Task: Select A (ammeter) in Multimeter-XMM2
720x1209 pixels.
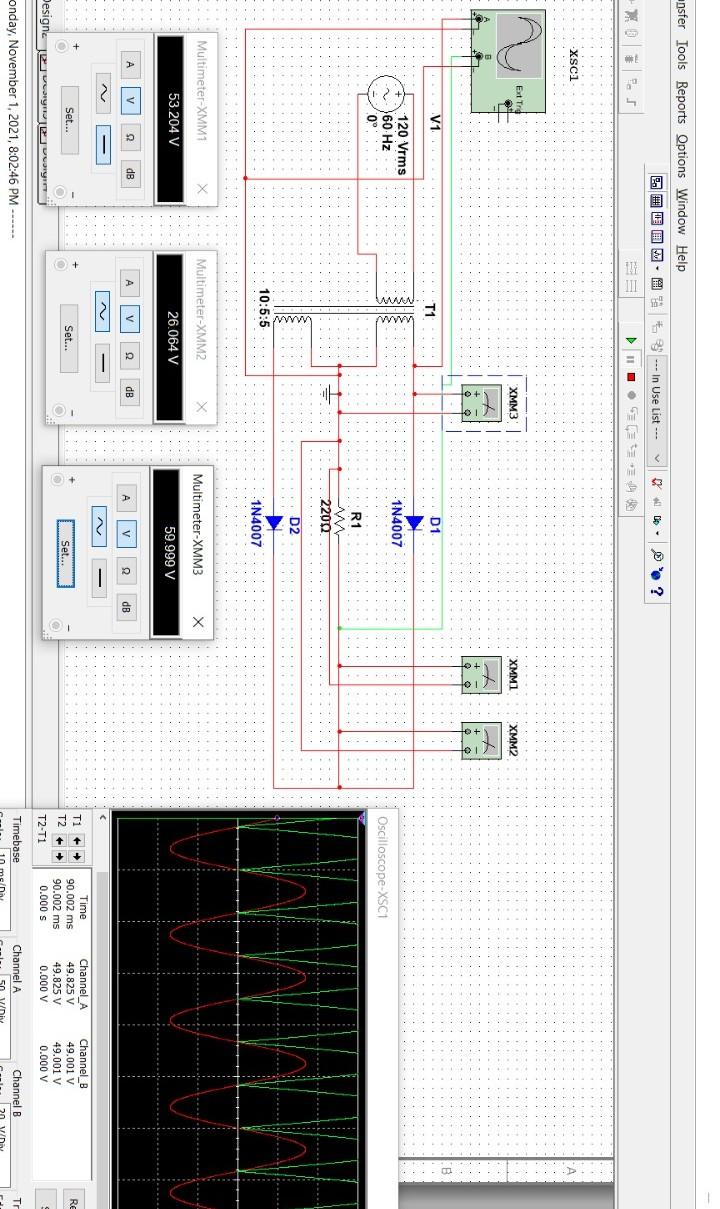Action: pyautogui.click(x=130, y=284)
